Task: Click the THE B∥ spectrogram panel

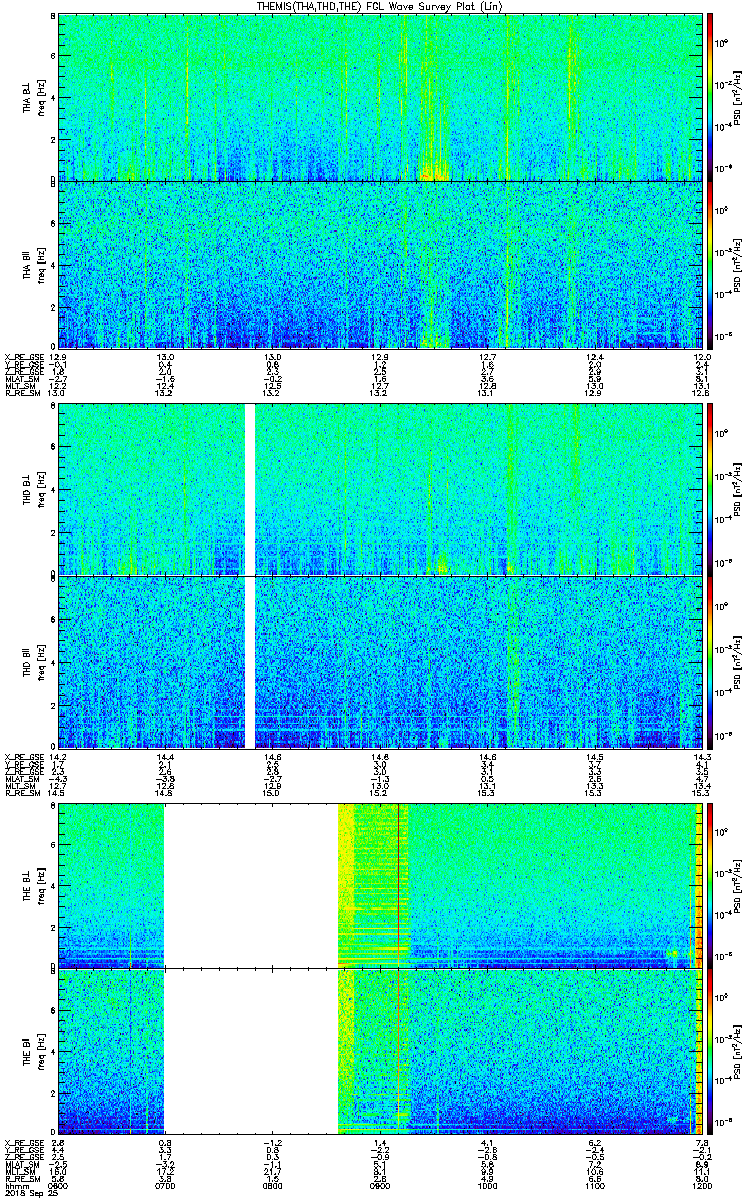Action: point(379,1050)
